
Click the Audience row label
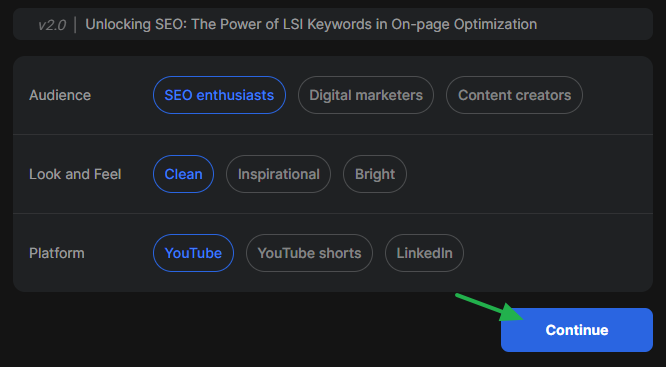pyautogui.click(x=60, y=95)
